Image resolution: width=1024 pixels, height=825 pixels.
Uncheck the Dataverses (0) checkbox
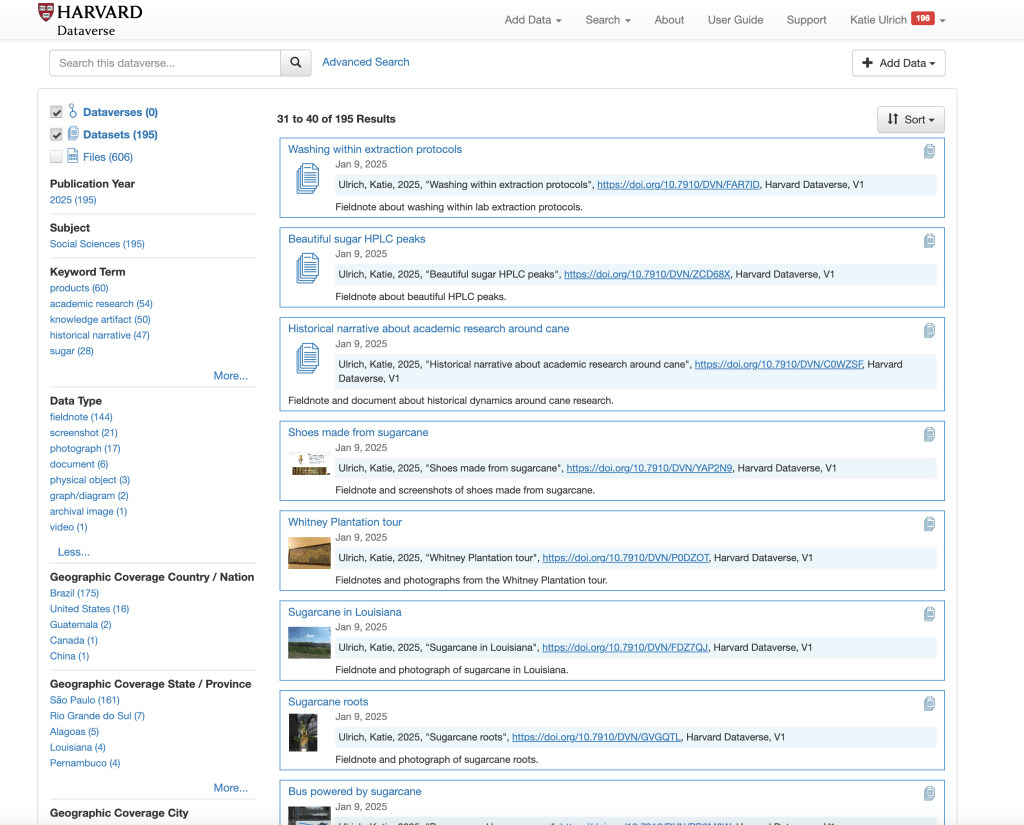57,113
